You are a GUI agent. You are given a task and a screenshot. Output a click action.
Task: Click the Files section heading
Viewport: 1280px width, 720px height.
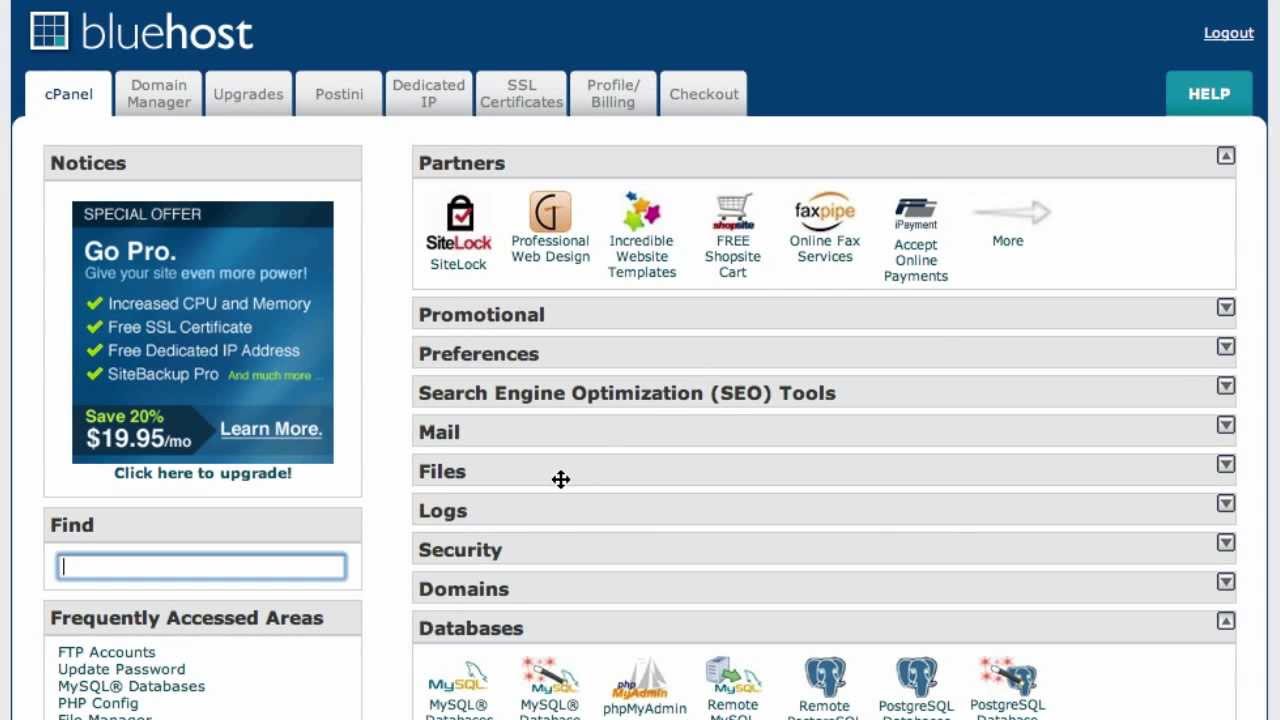(x=442, y=471)
